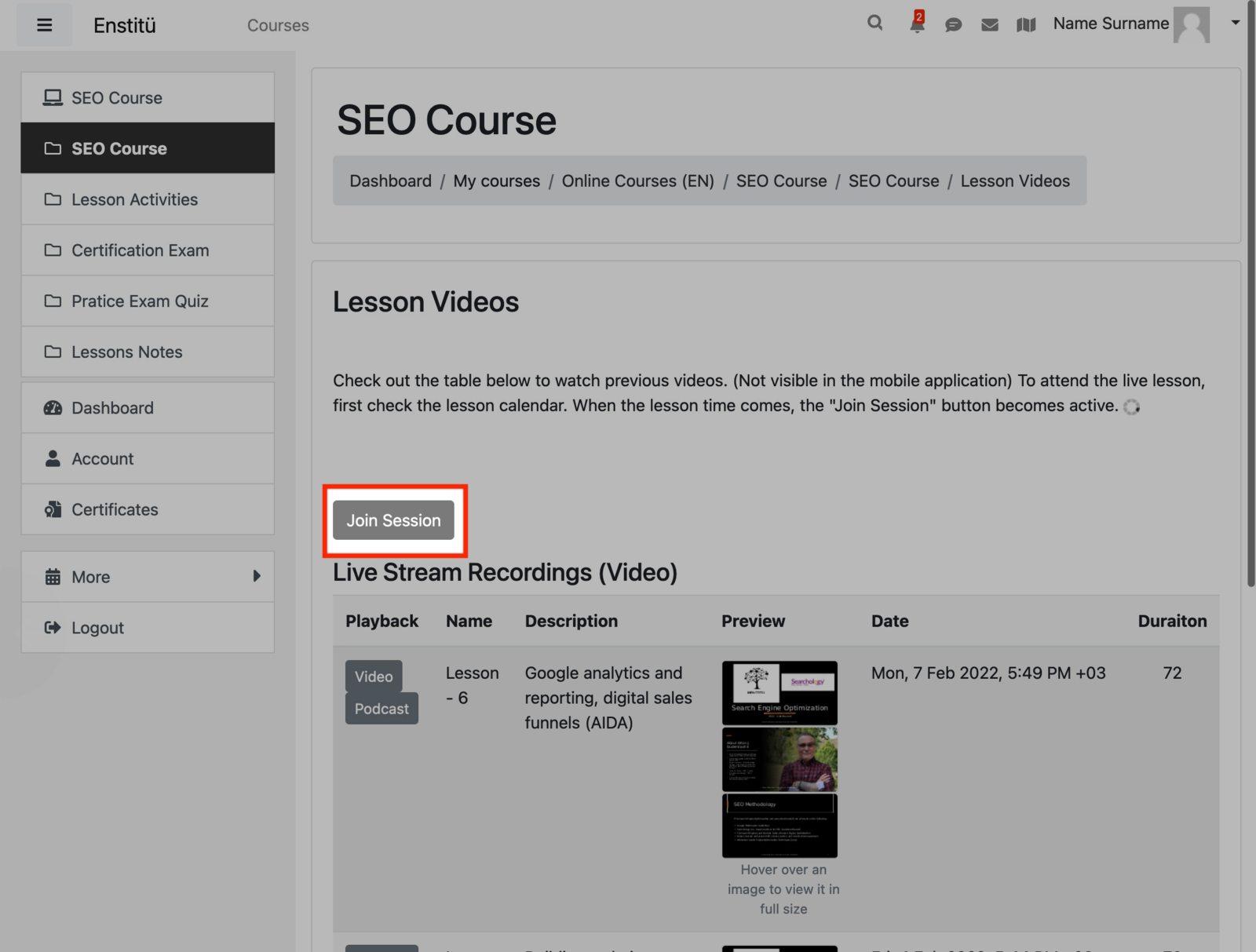Click the Online Courses (EN) breadcrumb
The height and width of the screenshot is (952, 1256).
click(637, 181)
